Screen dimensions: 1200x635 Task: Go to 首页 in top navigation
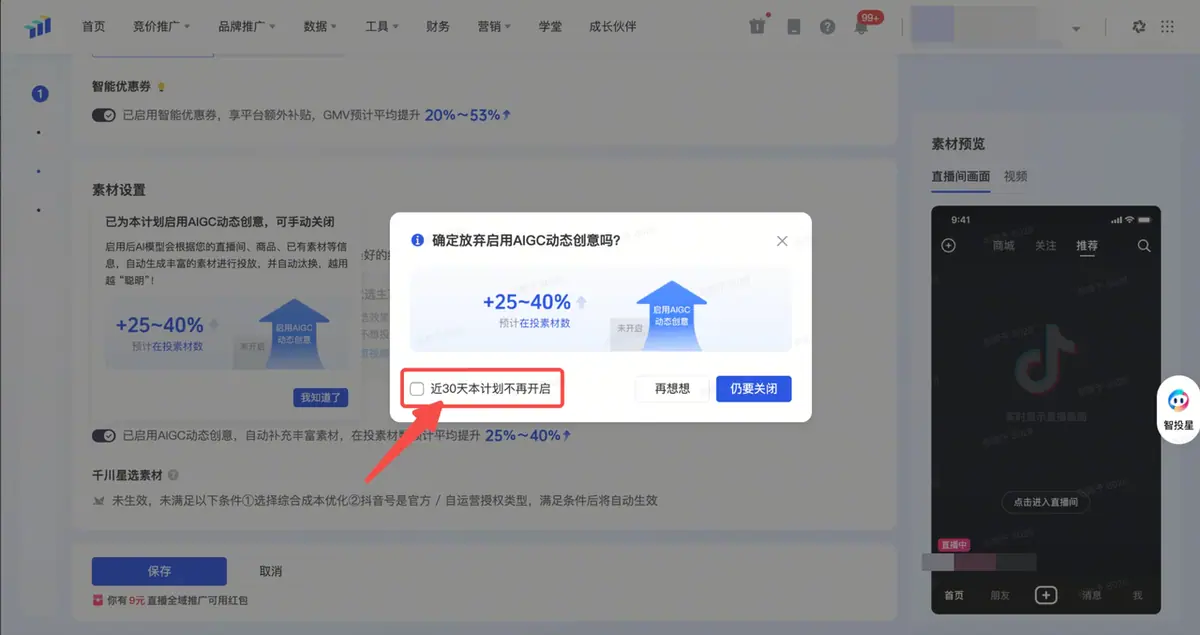tap(94, 27)
